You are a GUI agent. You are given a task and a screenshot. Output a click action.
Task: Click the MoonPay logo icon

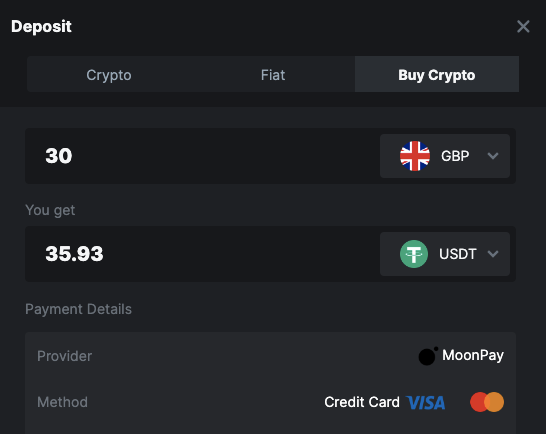(x=428, y=356)
